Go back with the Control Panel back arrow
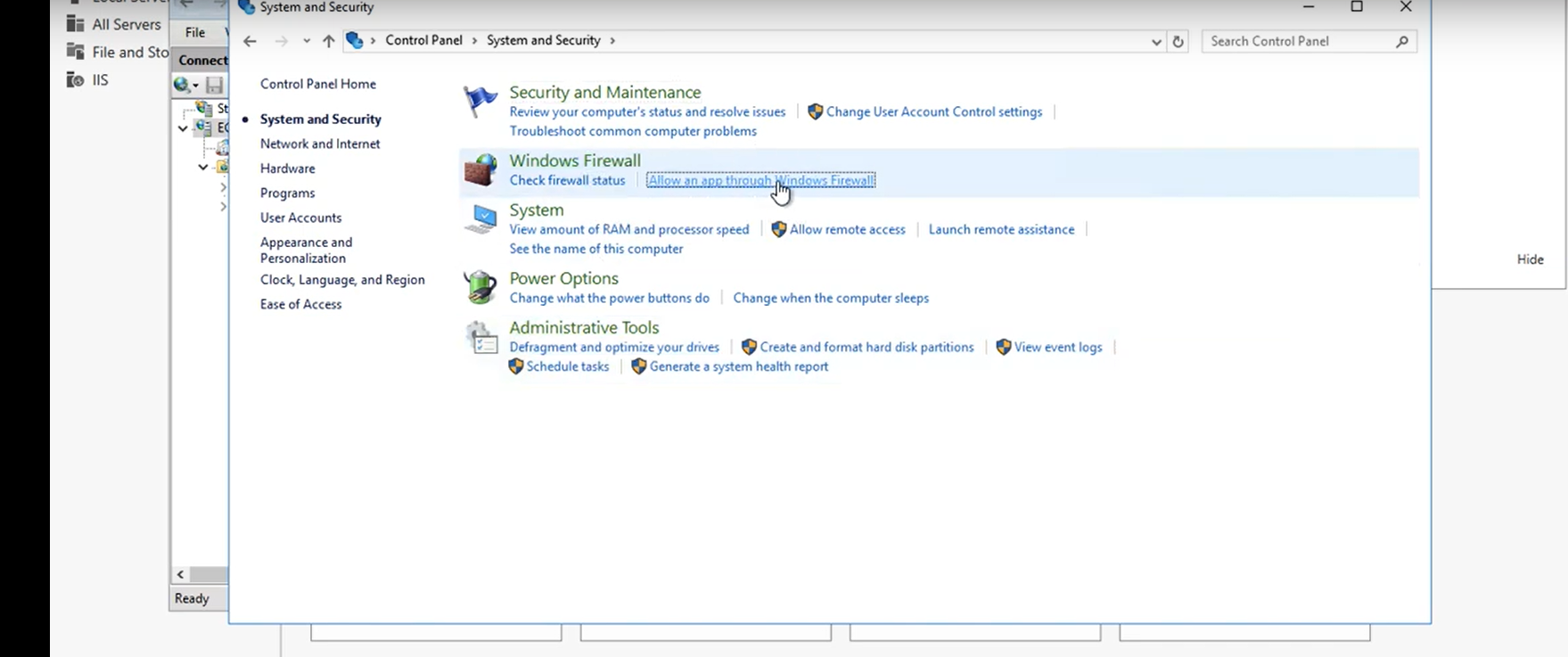1568x657 pixels. coord(250,41)
